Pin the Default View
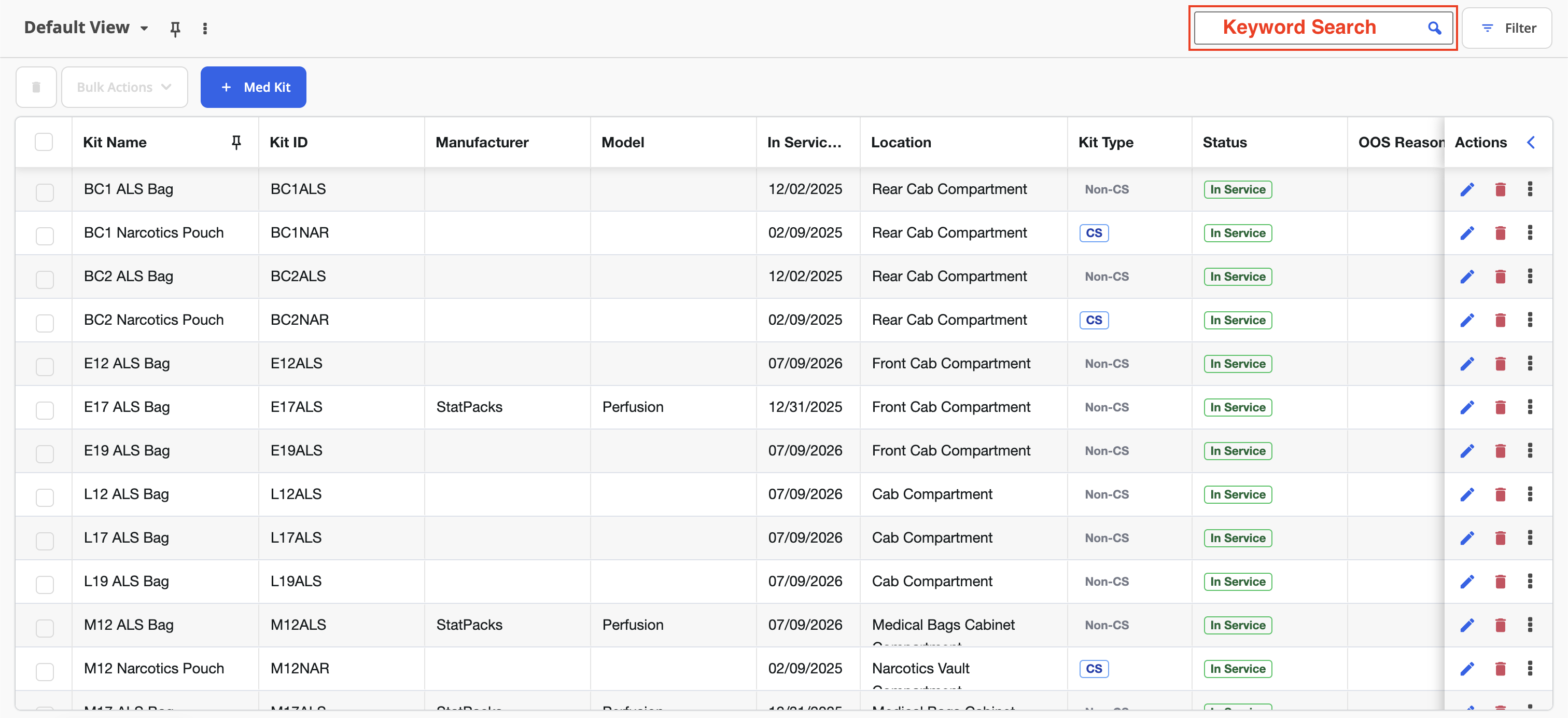Viewport: 1568px width, 718px height. pyautogui.click(x=175, y=29)
